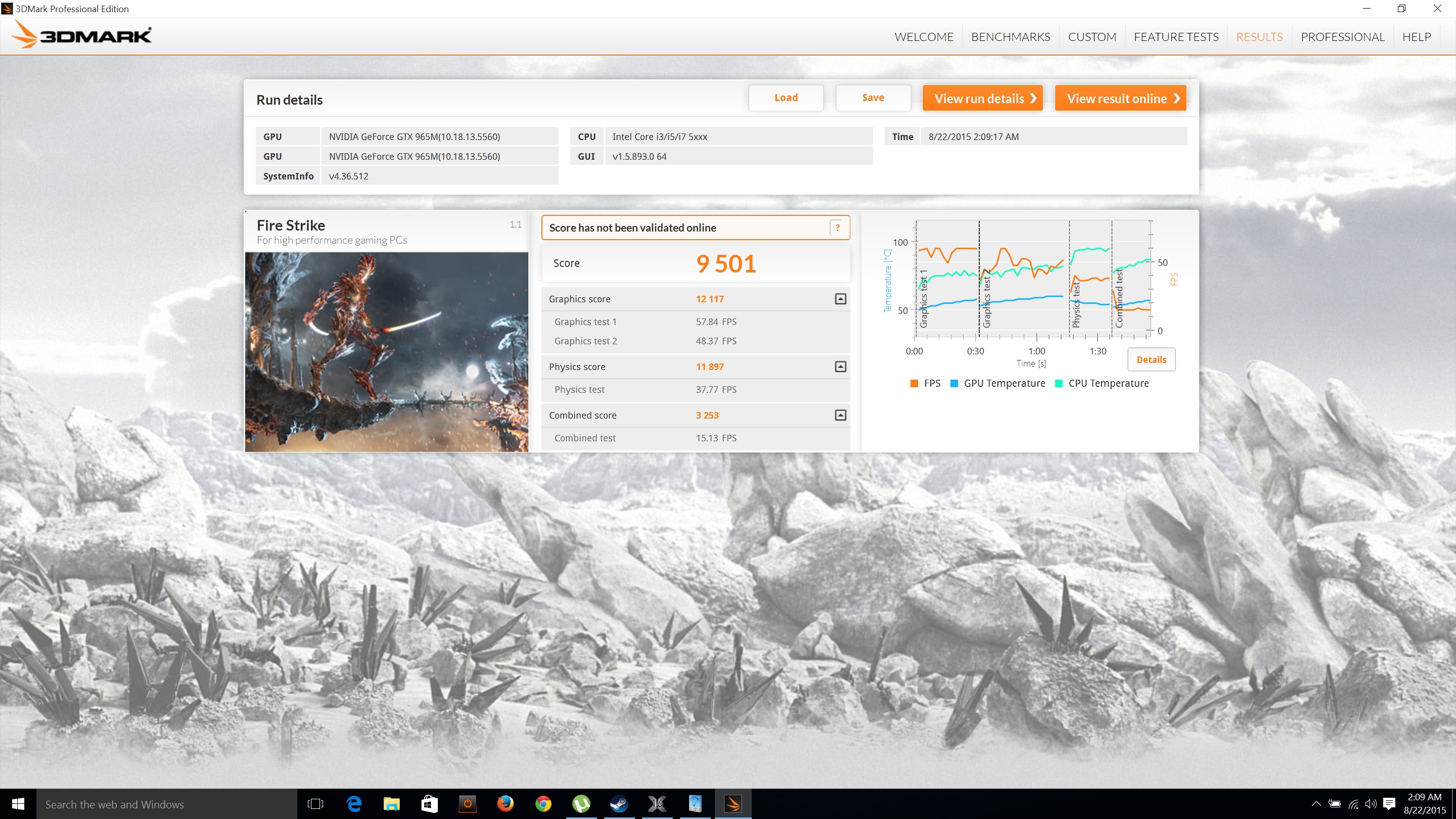Open the FEATURE TESTS tab

[1176, 37]
